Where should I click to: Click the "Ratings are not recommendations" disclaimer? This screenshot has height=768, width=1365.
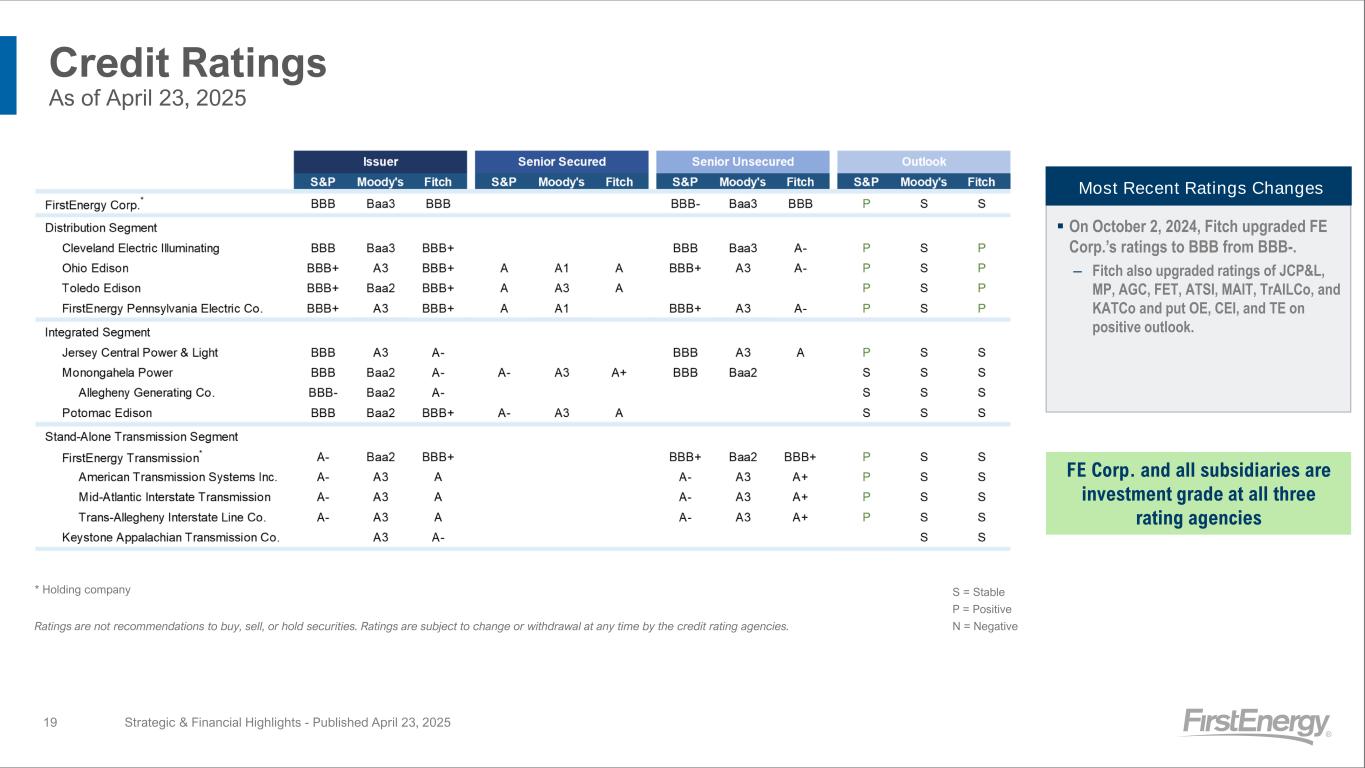click(411, 627)
